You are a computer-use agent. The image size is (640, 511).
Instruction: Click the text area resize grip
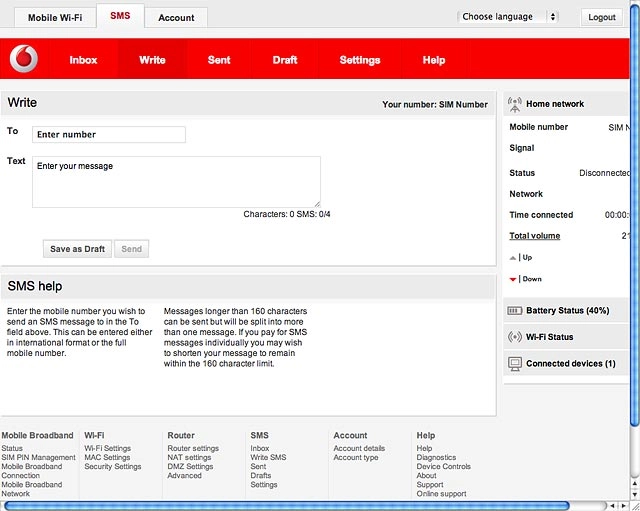pos(317,204)
